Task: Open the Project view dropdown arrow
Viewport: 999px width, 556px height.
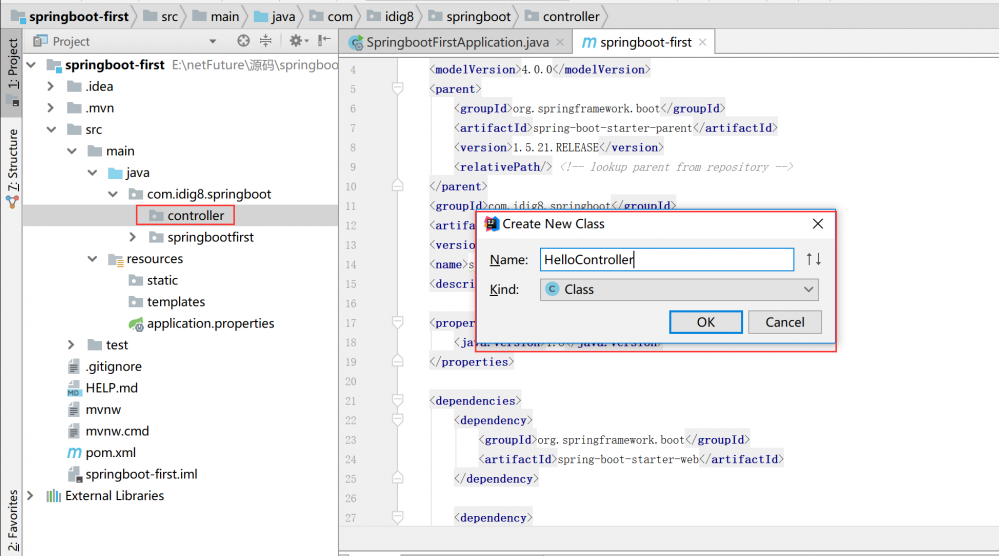Action: pyautogui.click(x=213, y=41)
